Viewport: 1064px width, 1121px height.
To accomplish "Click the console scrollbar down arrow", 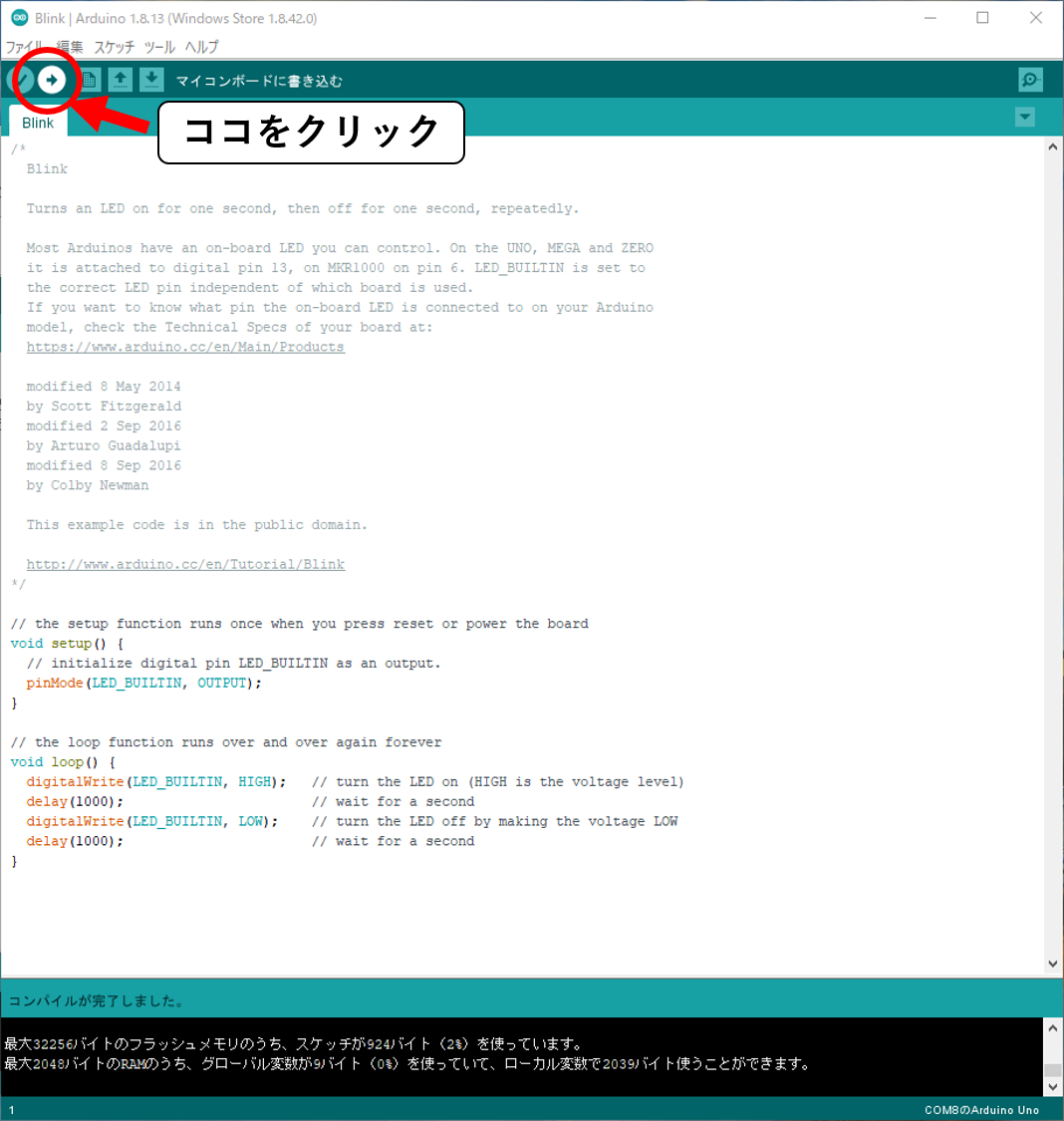I will (1053, 1087).
